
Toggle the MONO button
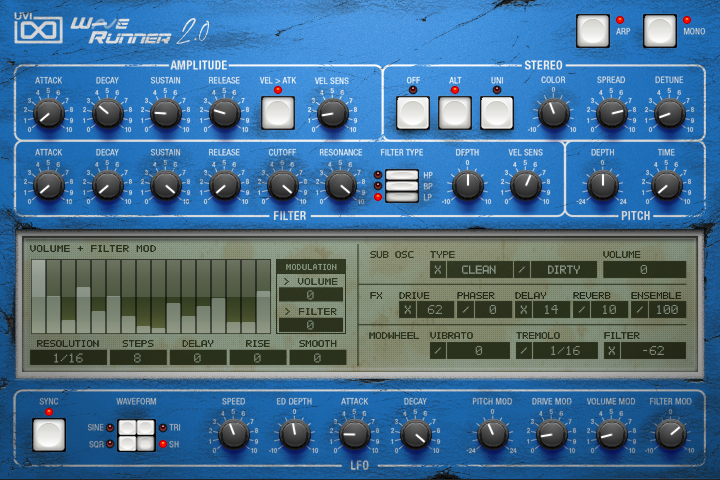click(x=659, y=31)
